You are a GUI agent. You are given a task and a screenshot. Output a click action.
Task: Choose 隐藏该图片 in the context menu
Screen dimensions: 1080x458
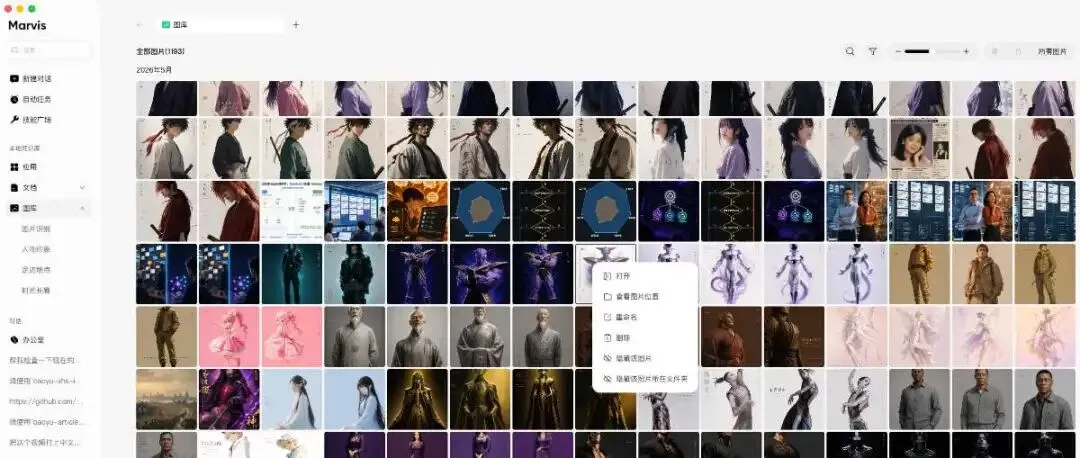(x=645, y=359)
